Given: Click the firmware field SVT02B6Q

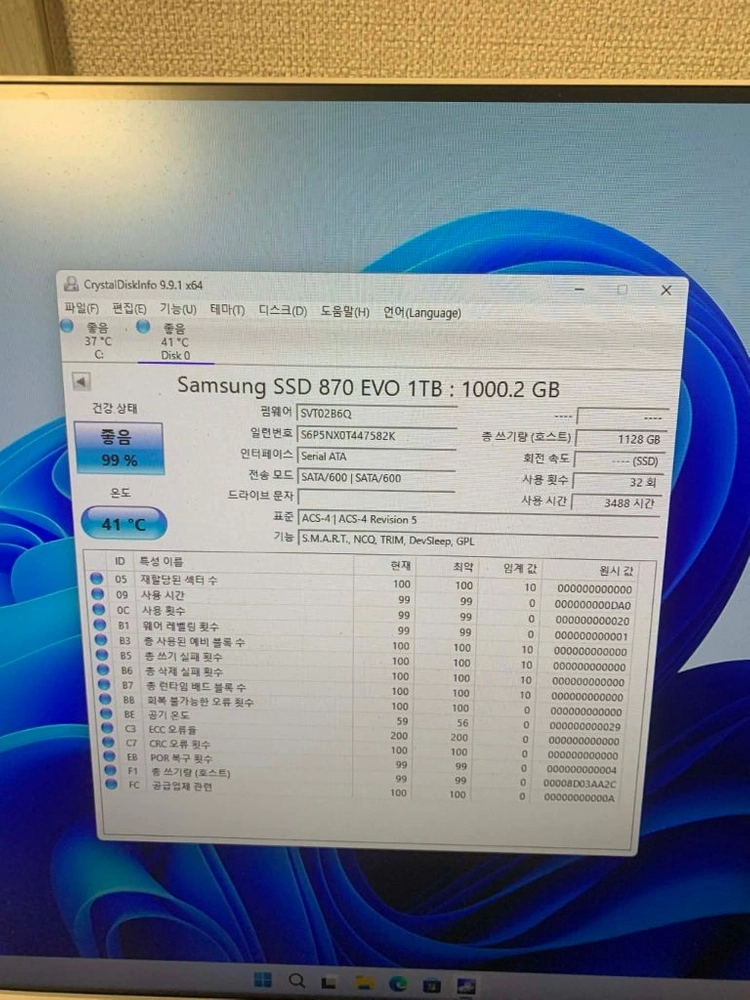Looking at the screenshot, I should pos(376,414).
